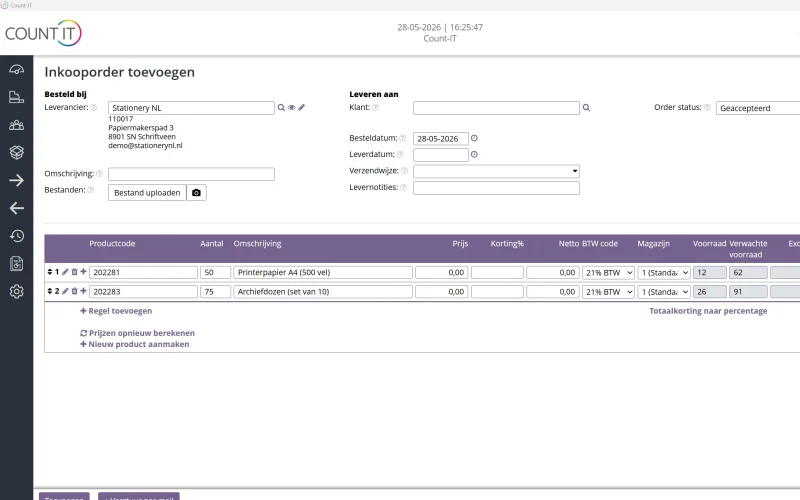Click description Archiefdozen (set van 10)
This screenshot has width=800, height=500.
tap(323, 292)
